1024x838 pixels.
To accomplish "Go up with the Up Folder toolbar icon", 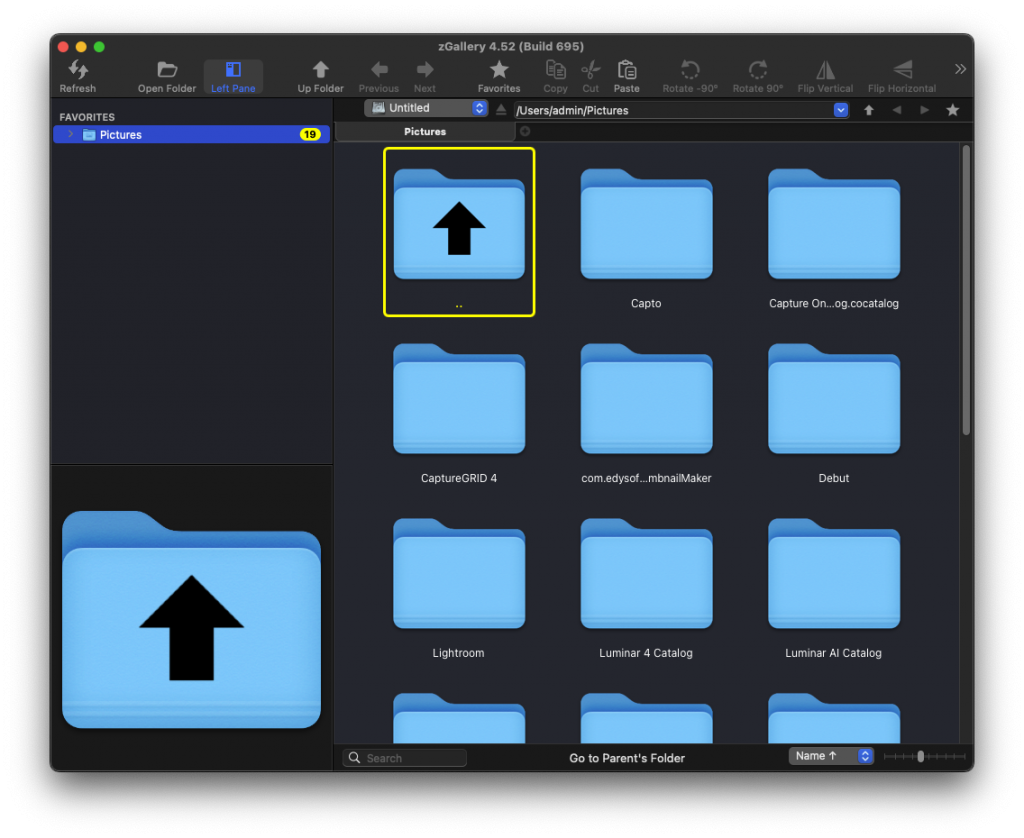I will point(320,69).
